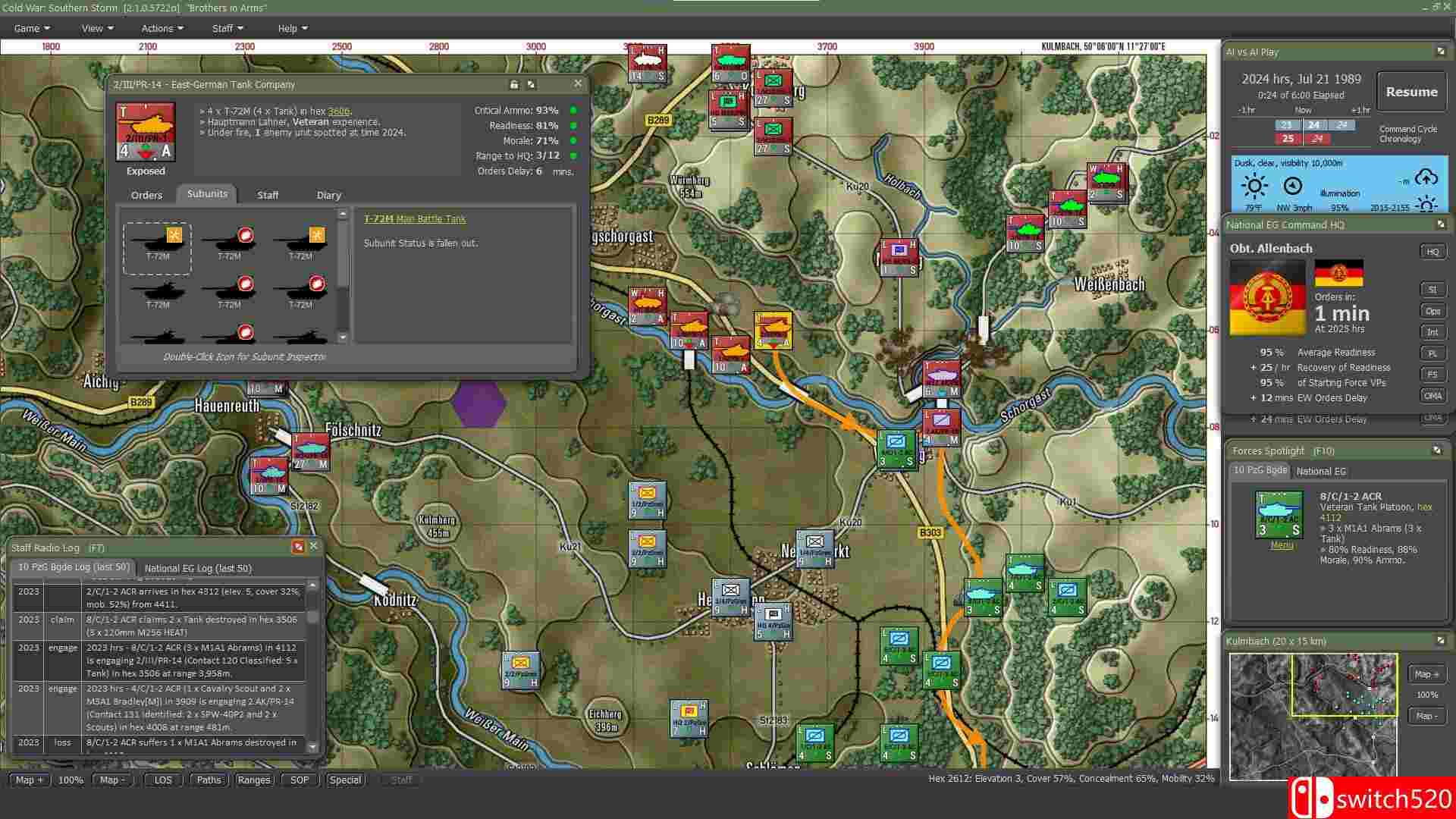Click the weather forecast cloud icon
Image resolution: width=1456 pixels, height=819 pixels.
1426,178
